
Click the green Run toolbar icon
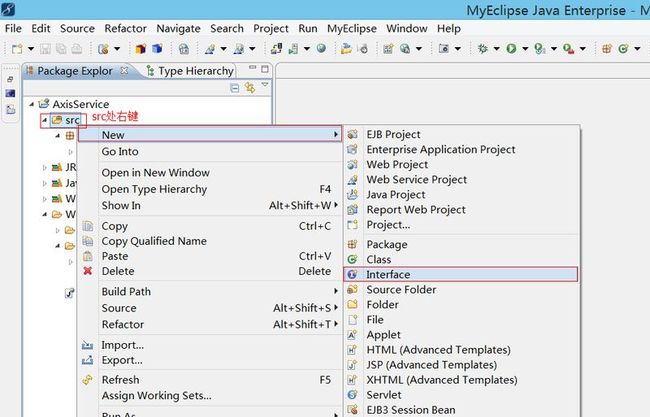click(511, 48)
